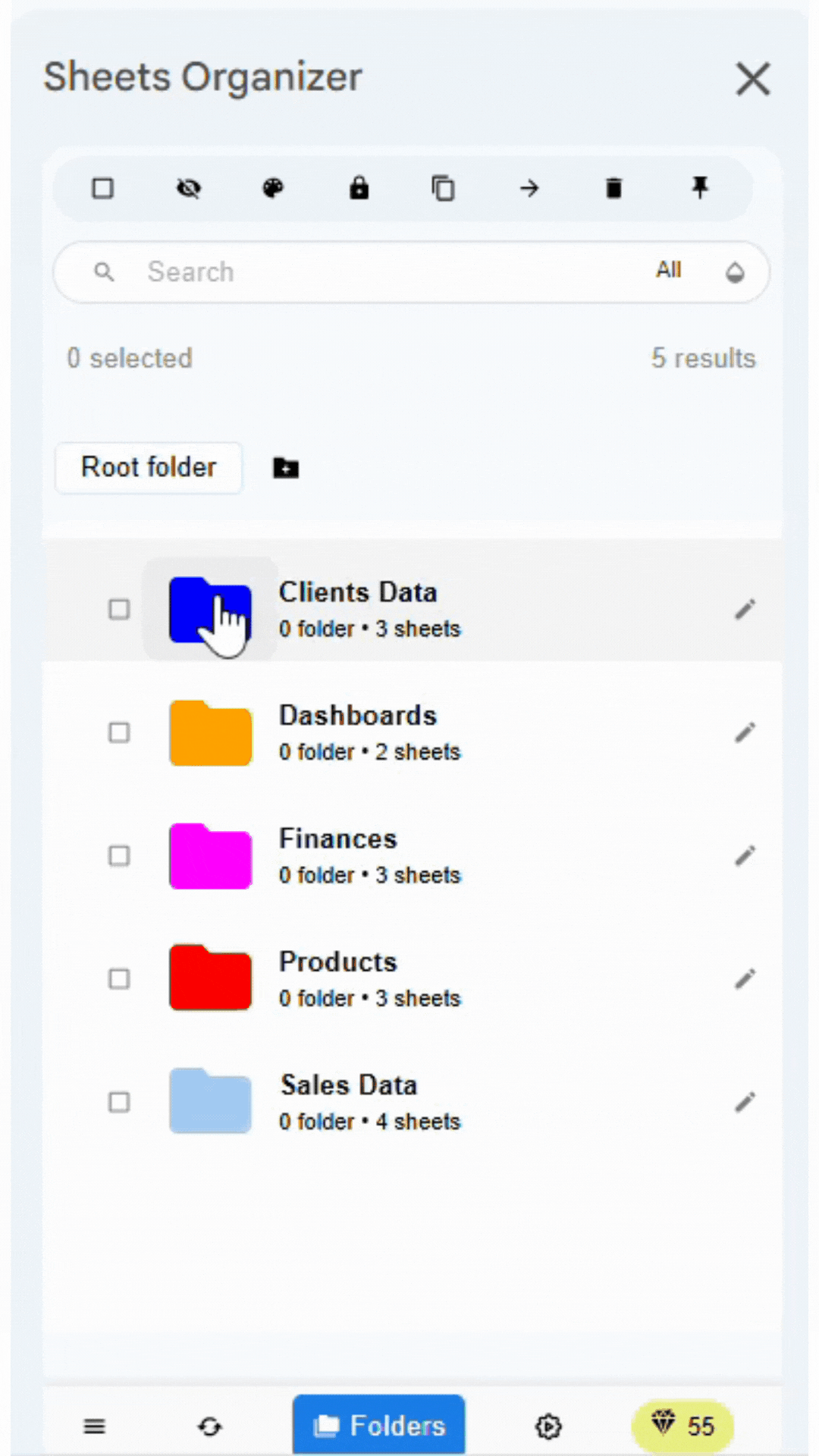819x1456 pixels.
Task: Duplicate sheets using the copy icon
Action: [x=444, y=188]
